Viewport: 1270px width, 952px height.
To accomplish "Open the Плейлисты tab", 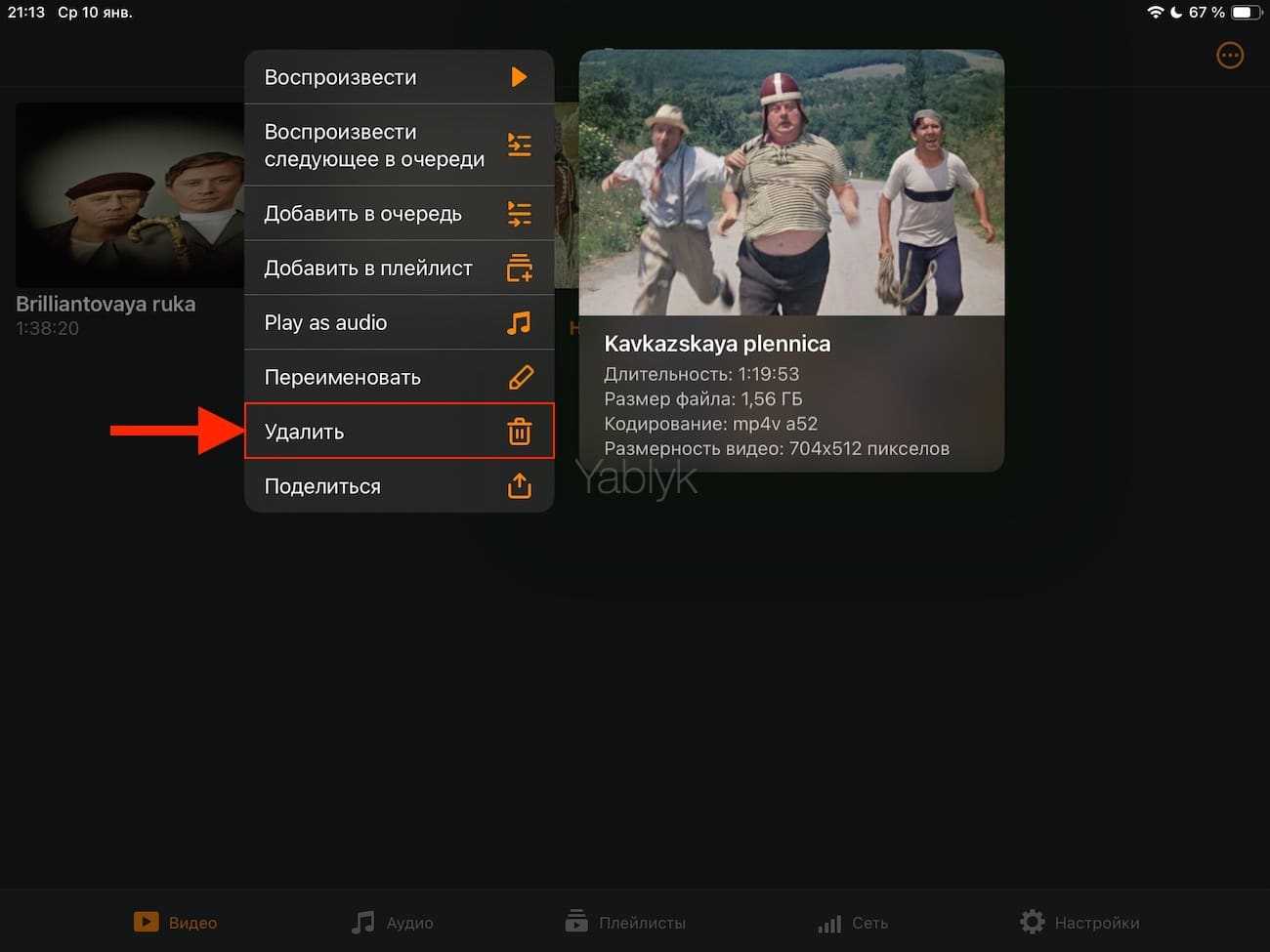I will click(626, 923).
